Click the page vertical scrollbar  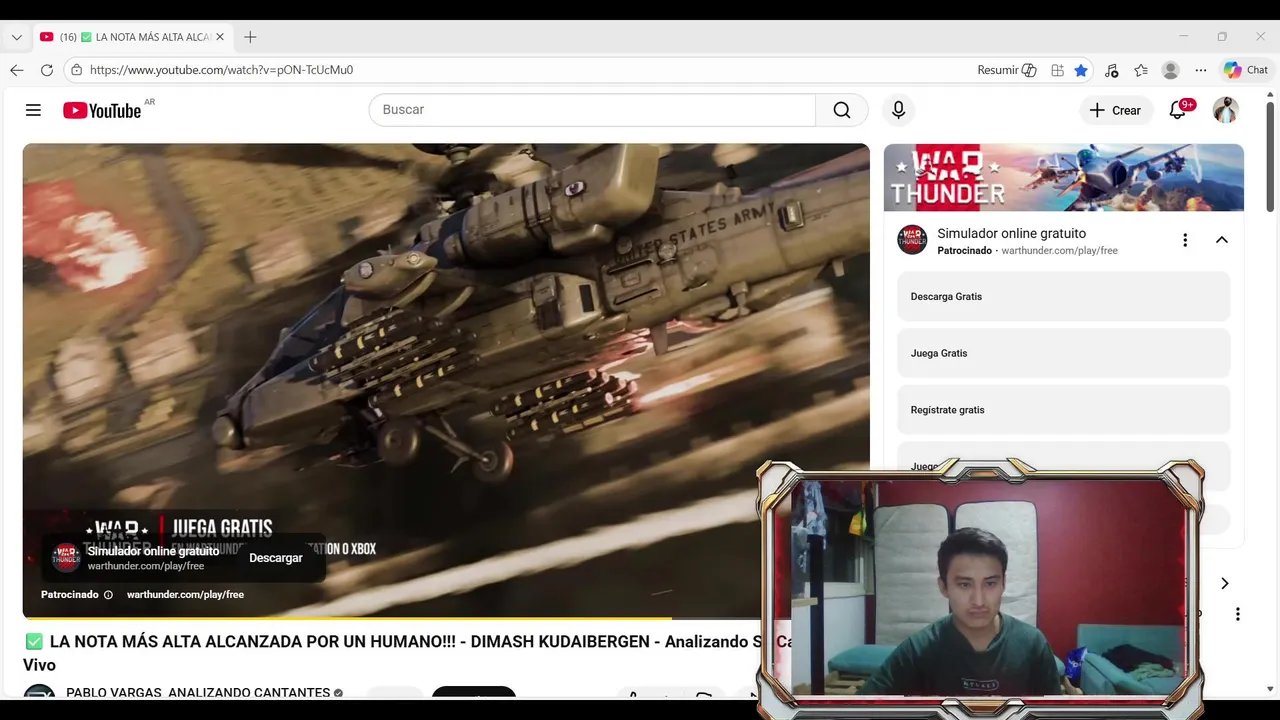click(1270, 157)
